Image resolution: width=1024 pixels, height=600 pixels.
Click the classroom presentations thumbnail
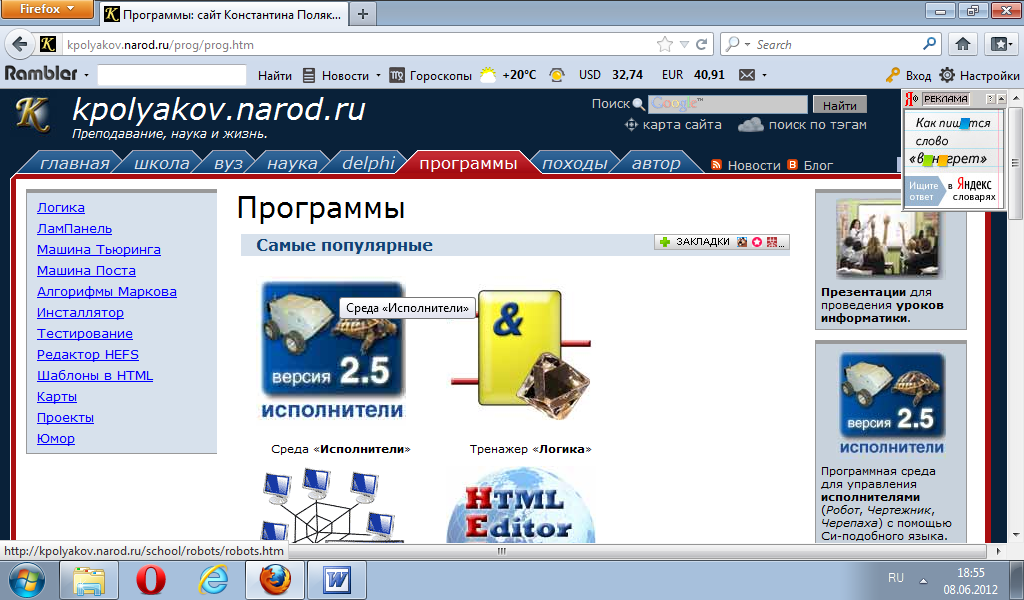pyautogui.click(x=891, y=239)
